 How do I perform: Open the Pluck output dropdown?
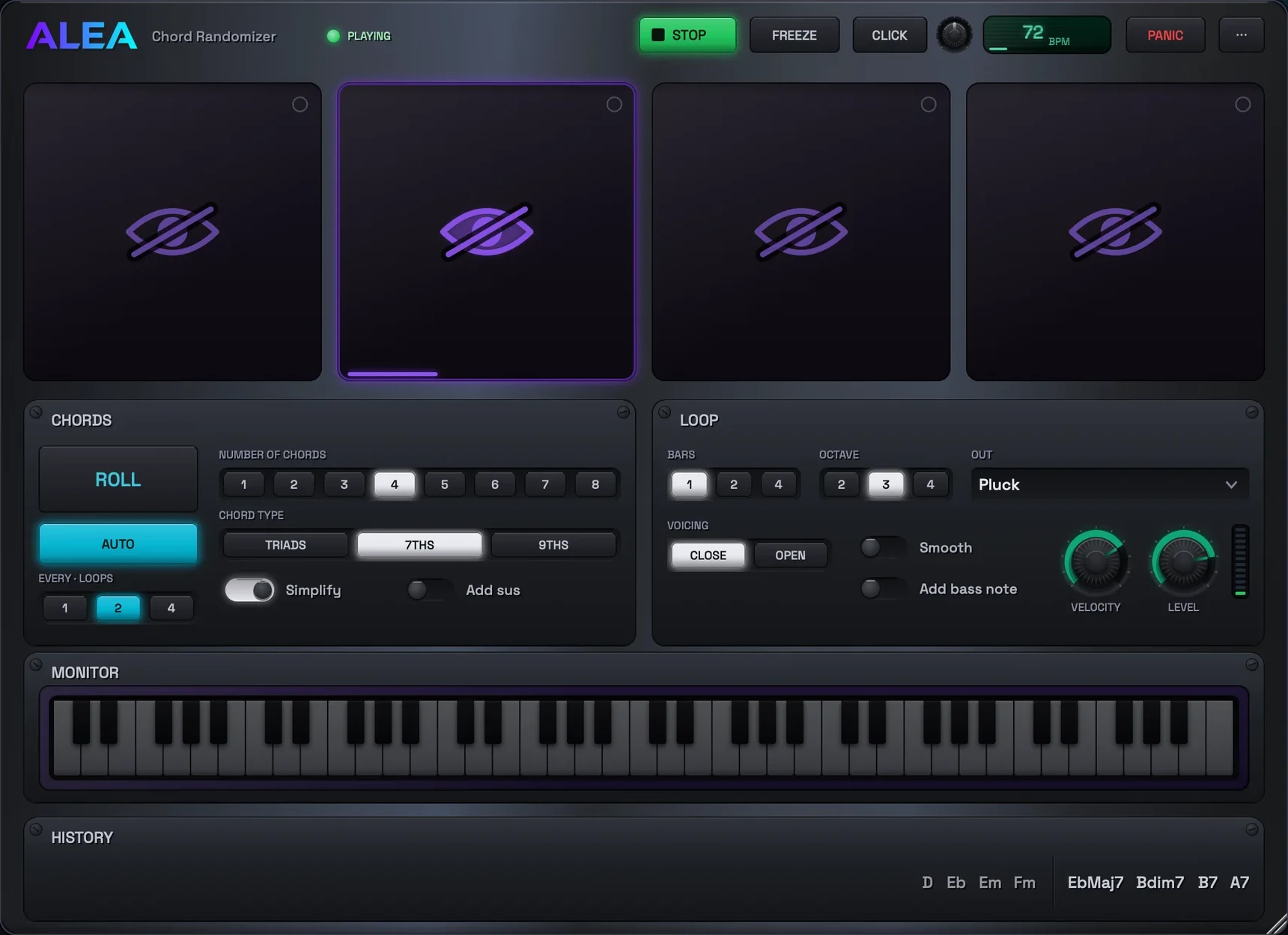click(x=1110, y=484)
